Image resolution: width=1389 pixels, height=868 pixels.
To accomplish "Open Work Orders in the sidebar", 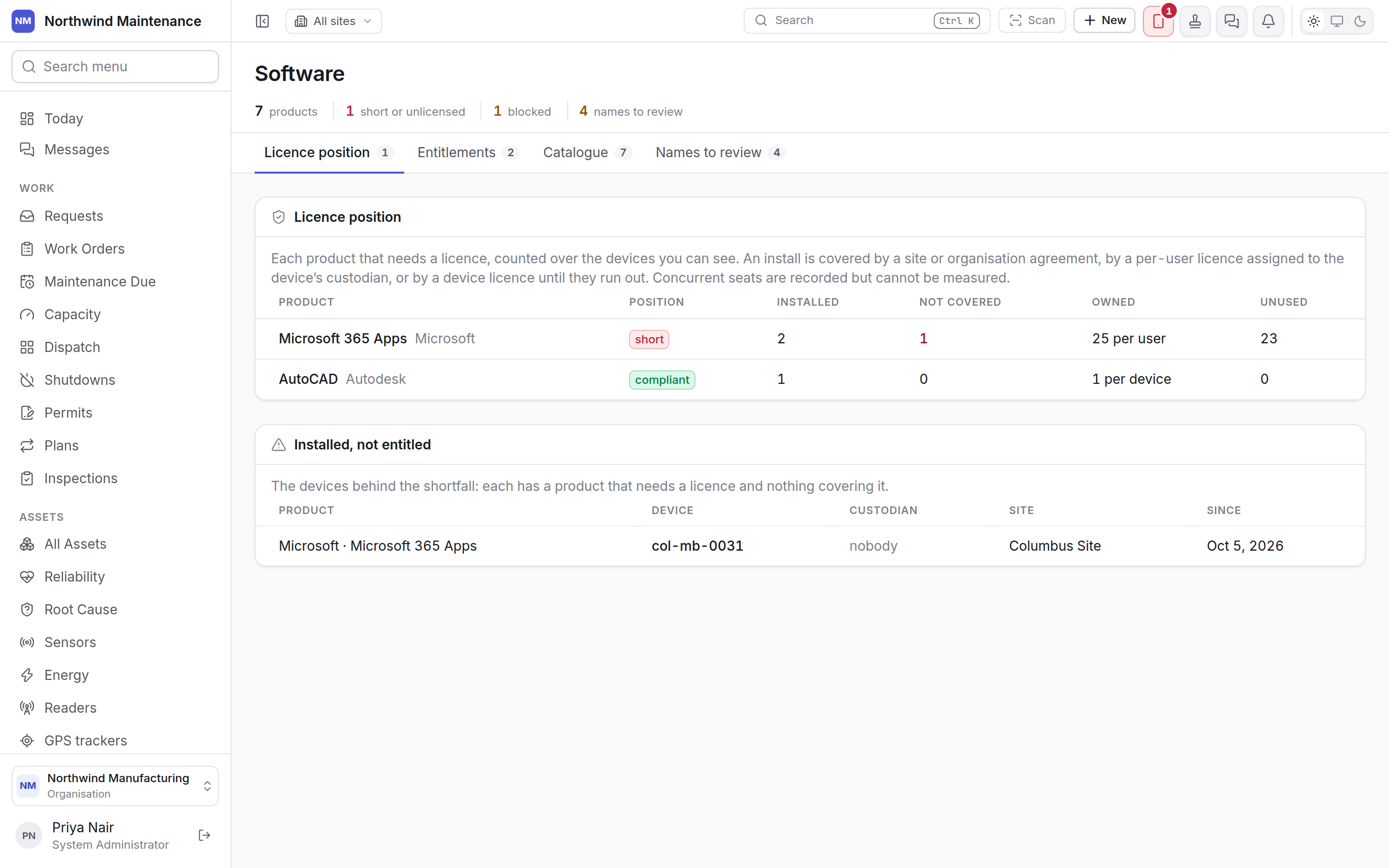I will point(115,248).
